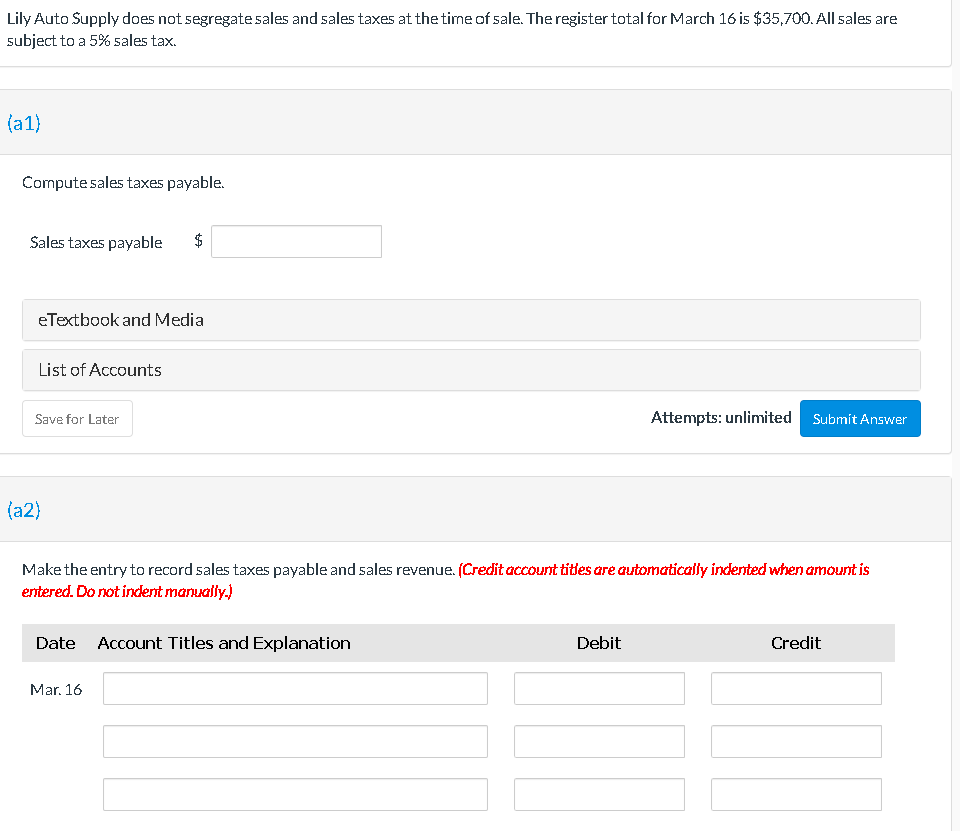Select the (a2) section header
The height and width of the screenshot is (831, 960).
coord(22,509)
